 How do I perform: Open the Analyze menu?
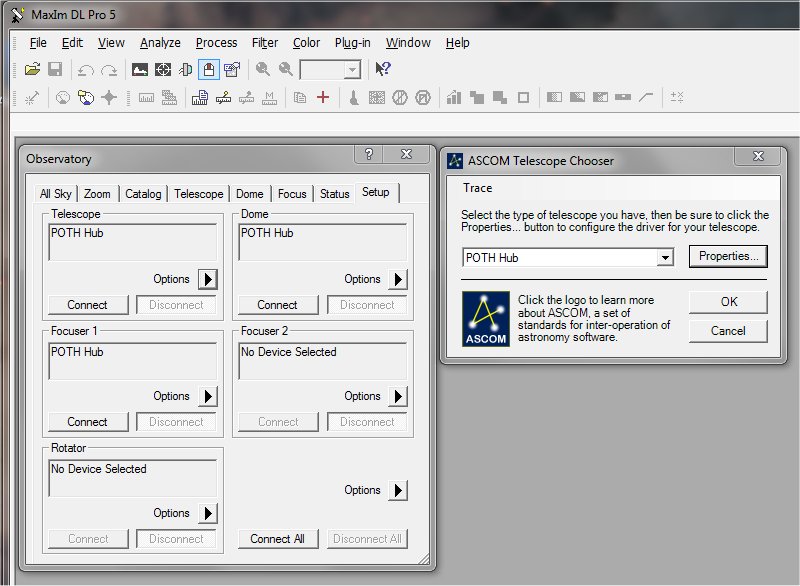160,43
